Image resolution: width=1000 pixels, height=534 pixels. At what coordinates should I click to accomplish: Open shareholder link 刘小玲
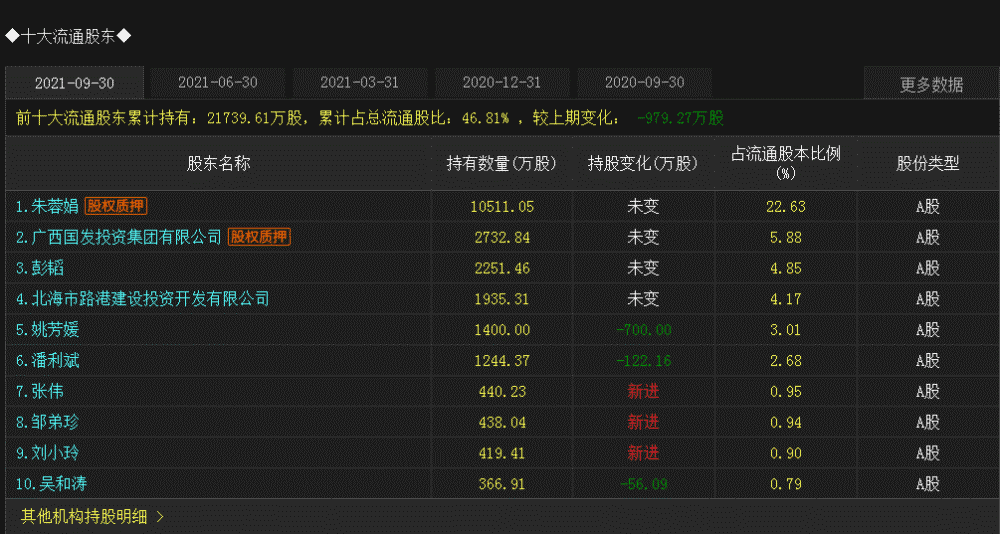click(55, 453)
